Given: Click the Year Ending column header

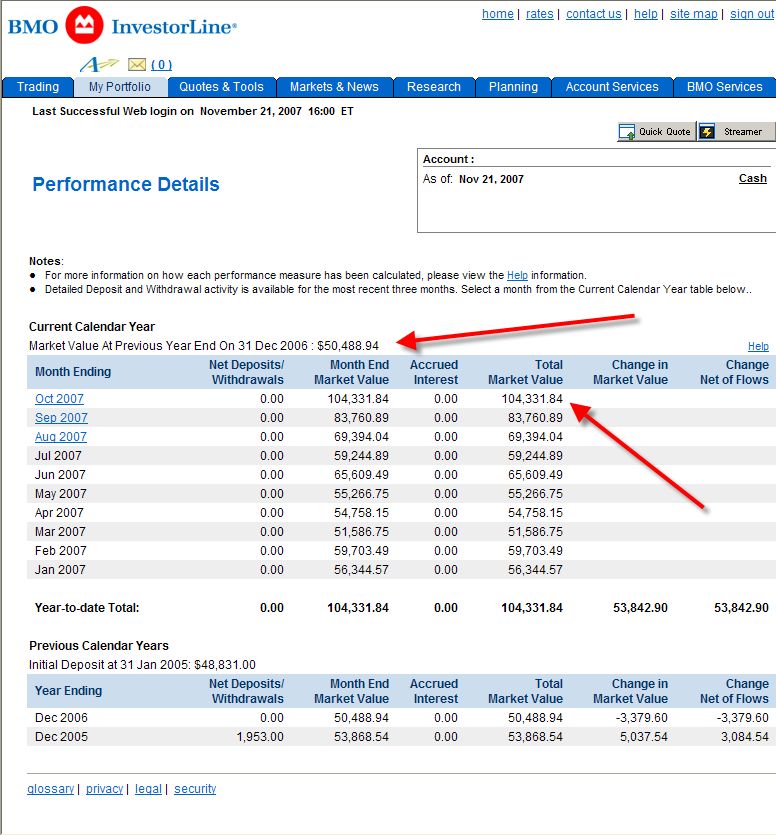Looking at the screenshot, I should 68,691.
